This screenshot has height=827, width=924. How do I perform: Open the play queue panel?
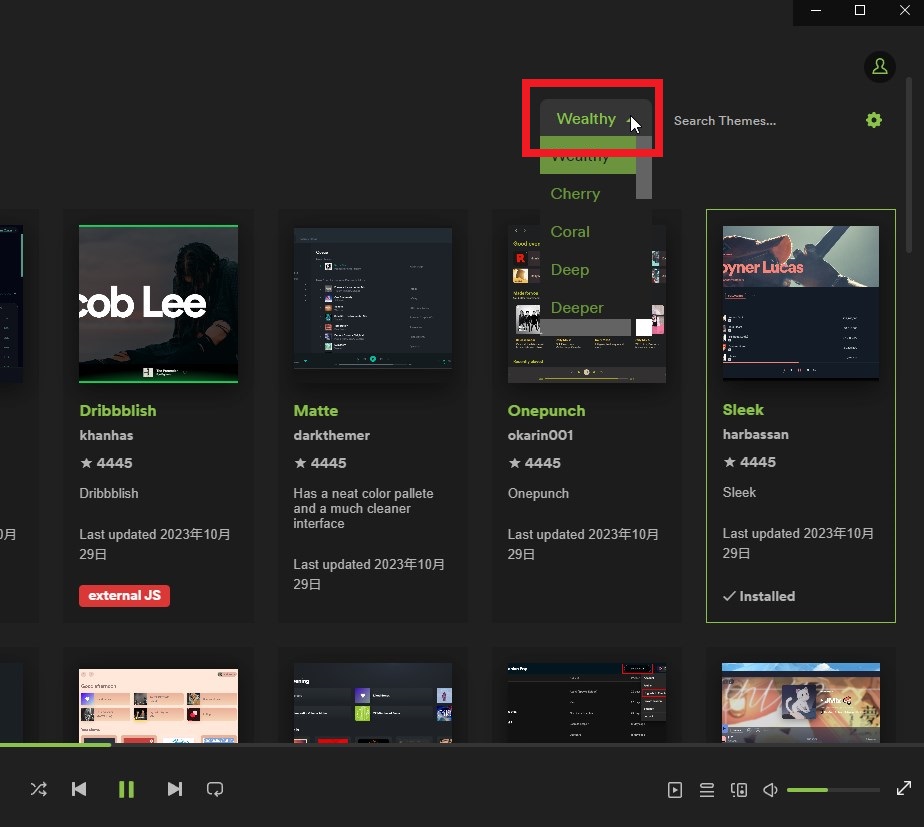pos(707,789)
